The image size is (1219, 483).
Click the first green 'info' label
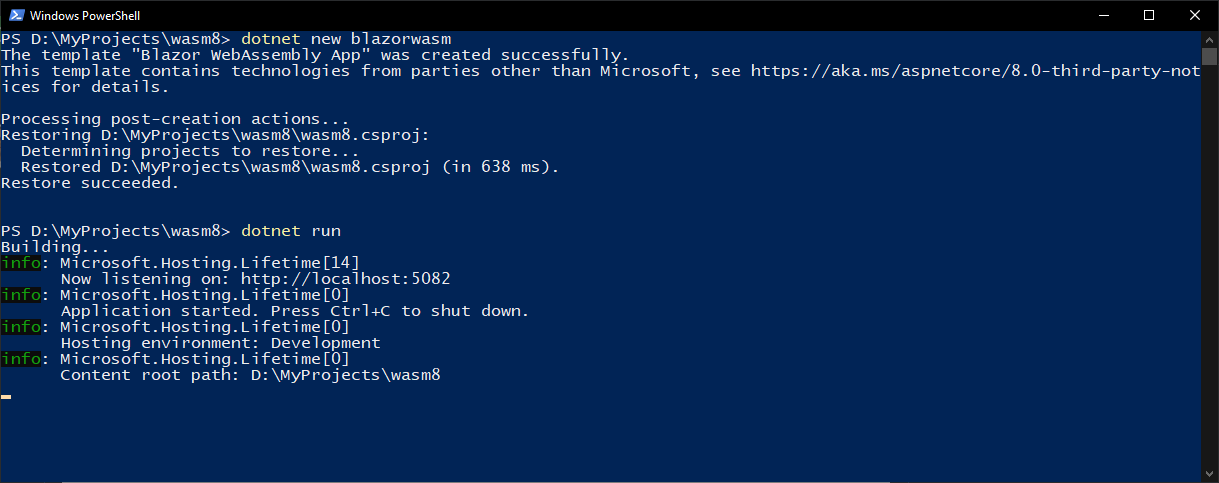(21, 263)
